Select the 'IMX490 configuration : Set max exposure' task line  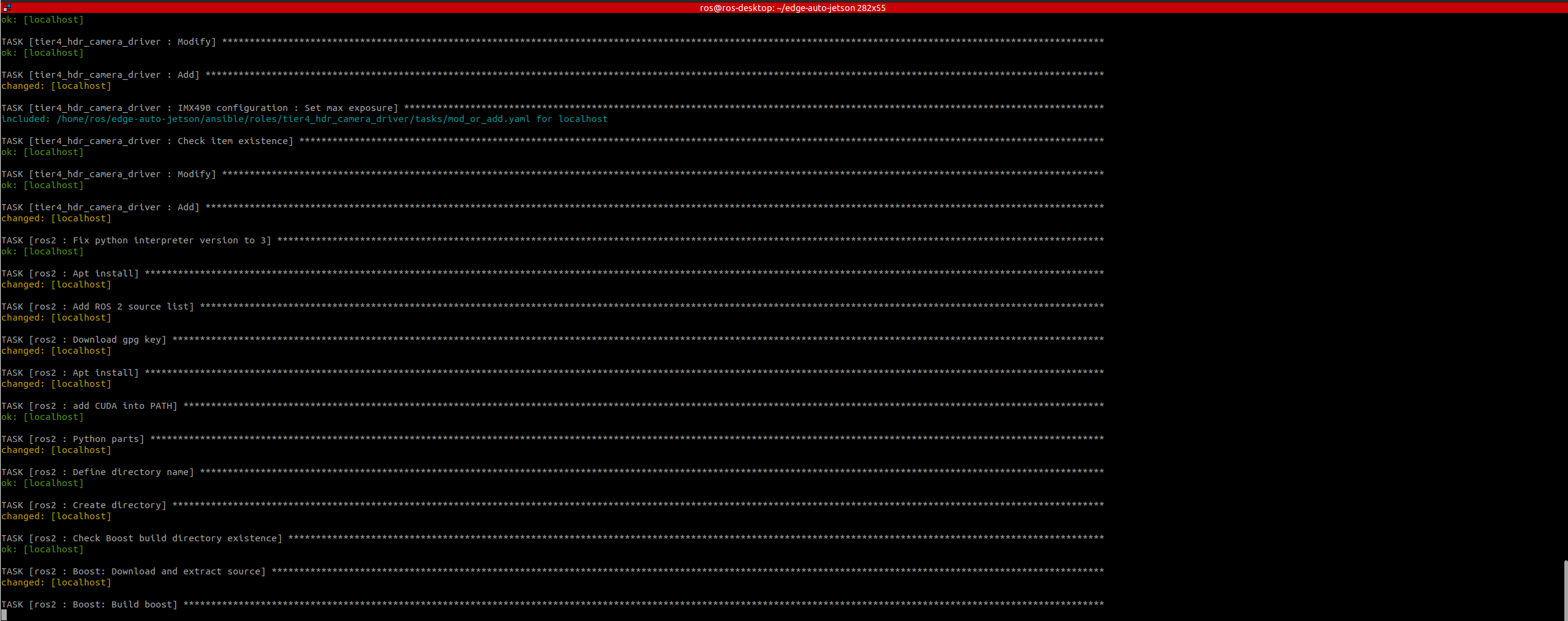pyautogui.click(x=552, y=108)
